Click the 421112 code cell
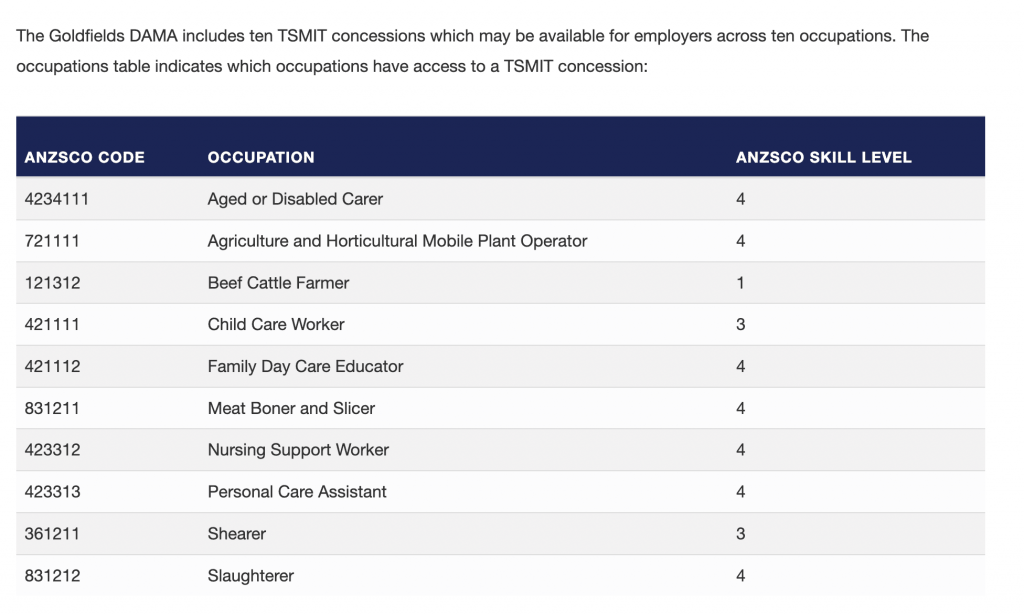This screenshot has width=1024, height=615. pyautogui.click(x=52, y=366)
